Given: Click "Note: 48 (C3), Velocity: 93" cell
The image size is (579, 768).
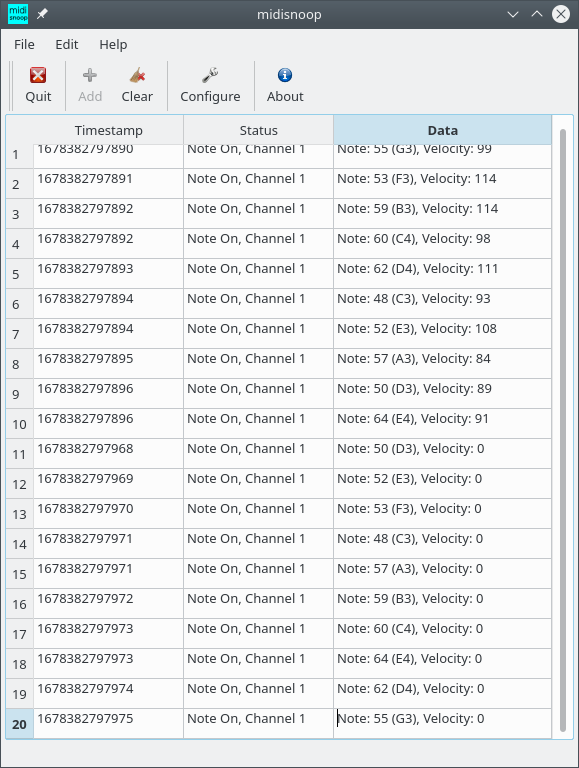Looking at the screenshot, I should click(442, 304).
